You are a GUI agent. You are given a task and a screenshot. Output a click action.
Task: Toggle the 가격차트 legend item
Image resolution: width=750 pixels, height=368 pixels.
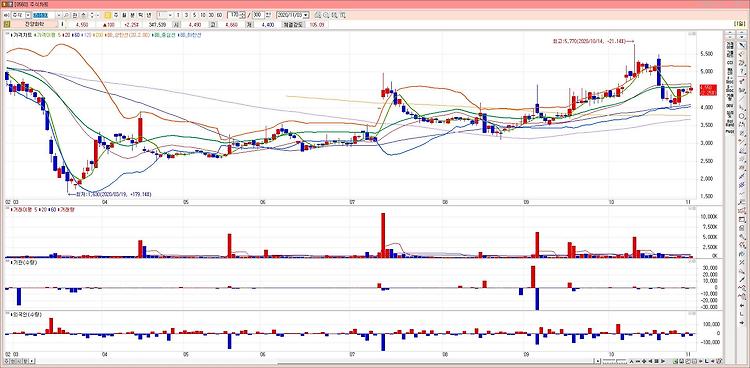pyautogui.click(x=21, y=35)
